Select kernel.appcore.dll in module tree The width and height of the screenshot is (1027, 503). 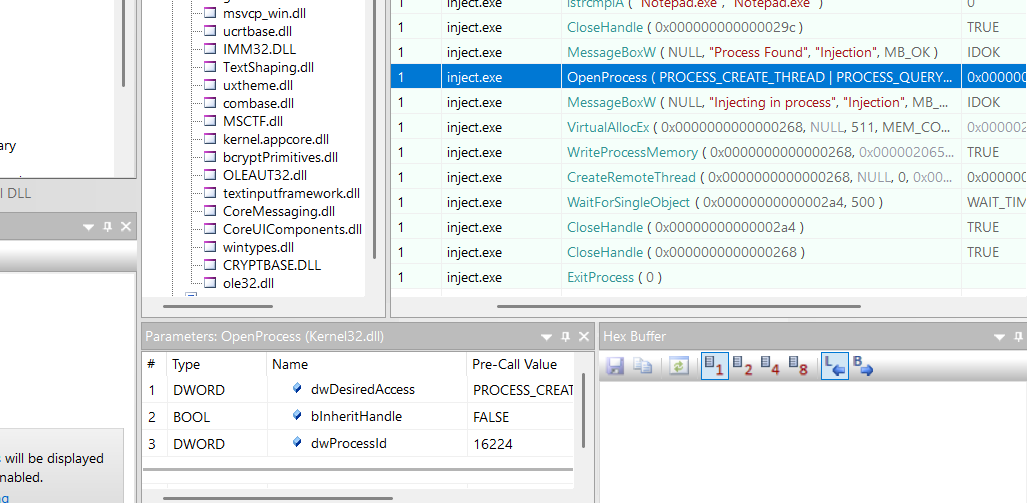[275, 139]
